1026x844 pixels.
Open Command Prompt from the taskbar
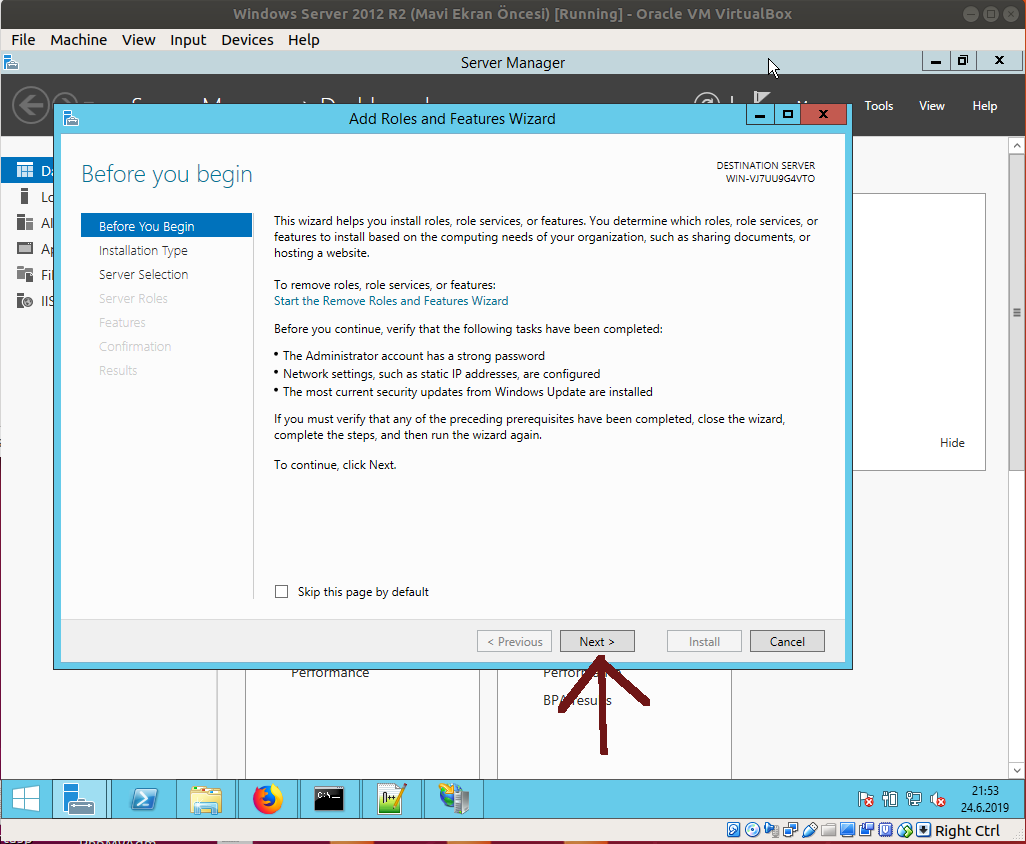click(x=328, y=799)
